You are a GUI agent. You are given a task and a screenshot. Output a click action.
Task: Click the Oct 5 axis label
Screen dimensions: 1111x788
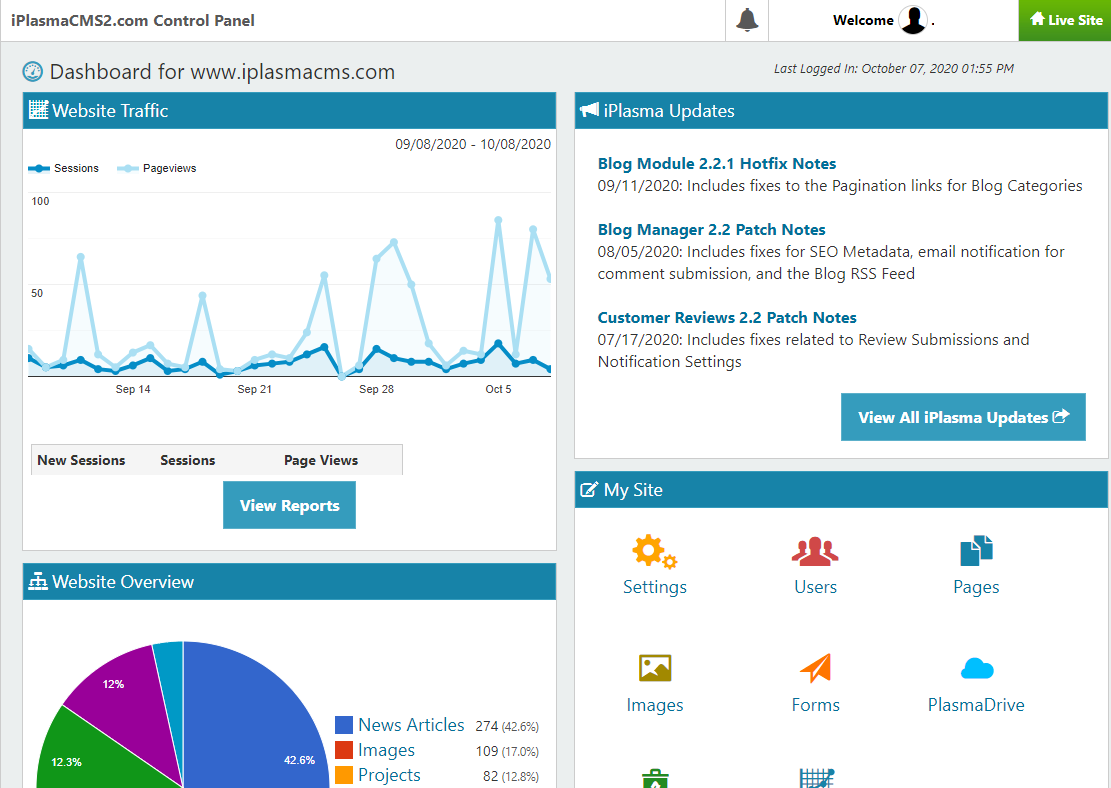pos(498,389)
